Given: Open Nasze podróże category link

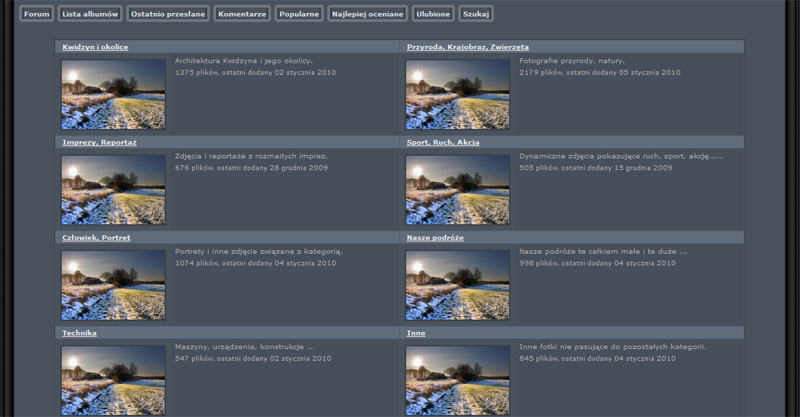Looking at the screenshot, I should click(x=435, y=238).
